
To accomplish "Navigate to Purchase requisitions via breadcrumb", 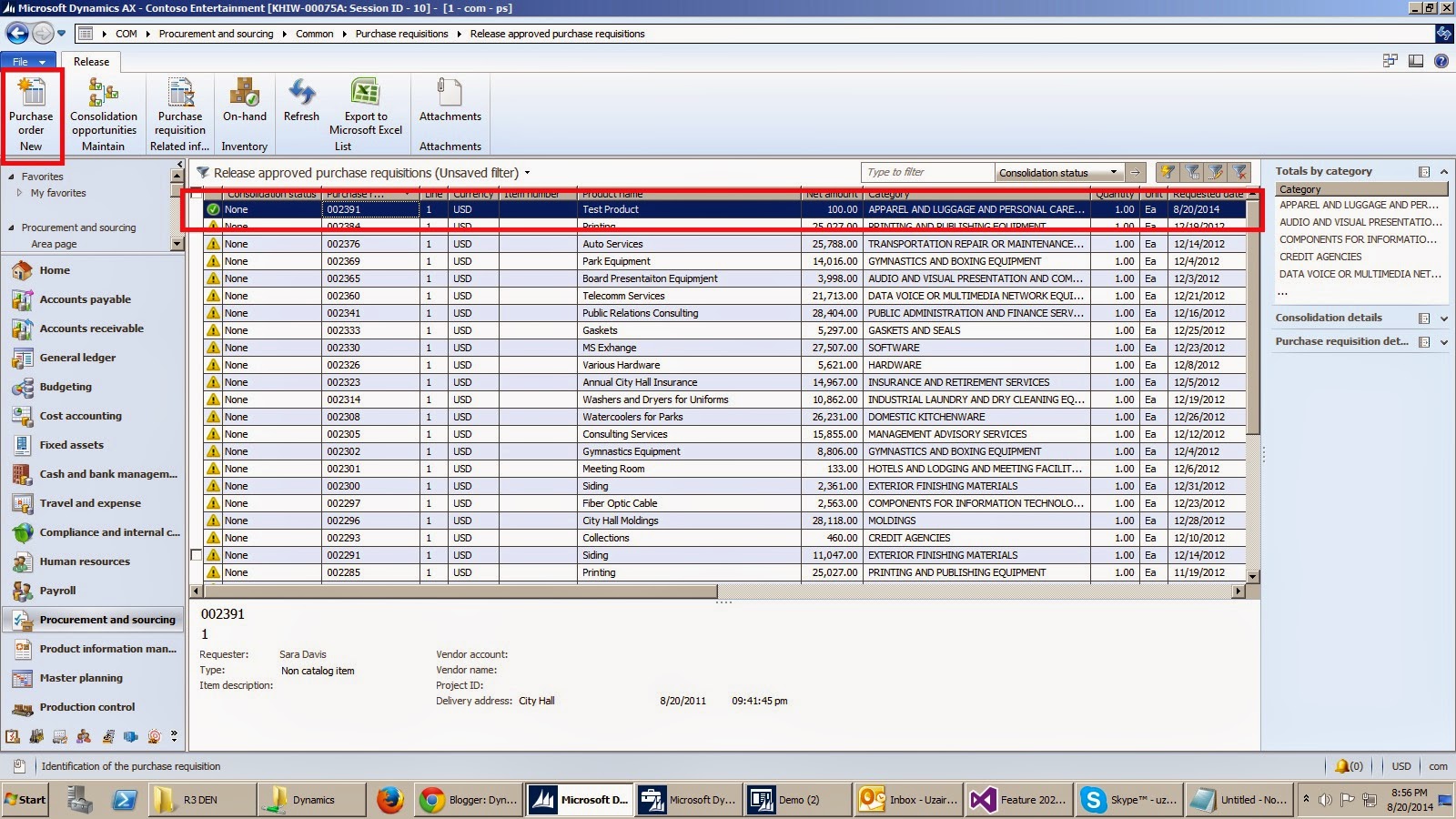I will pos(401,33).
